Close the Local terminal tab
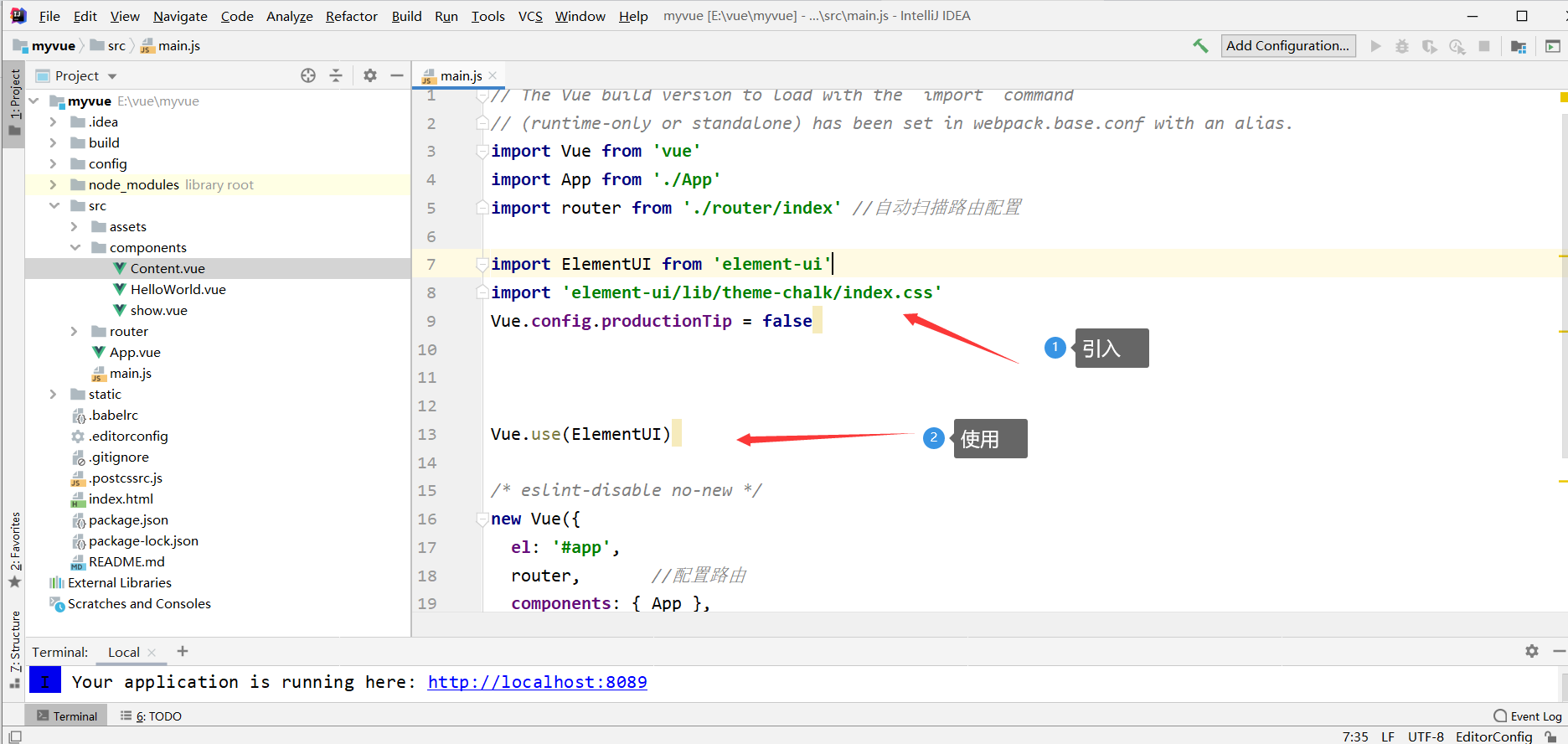 152,653
